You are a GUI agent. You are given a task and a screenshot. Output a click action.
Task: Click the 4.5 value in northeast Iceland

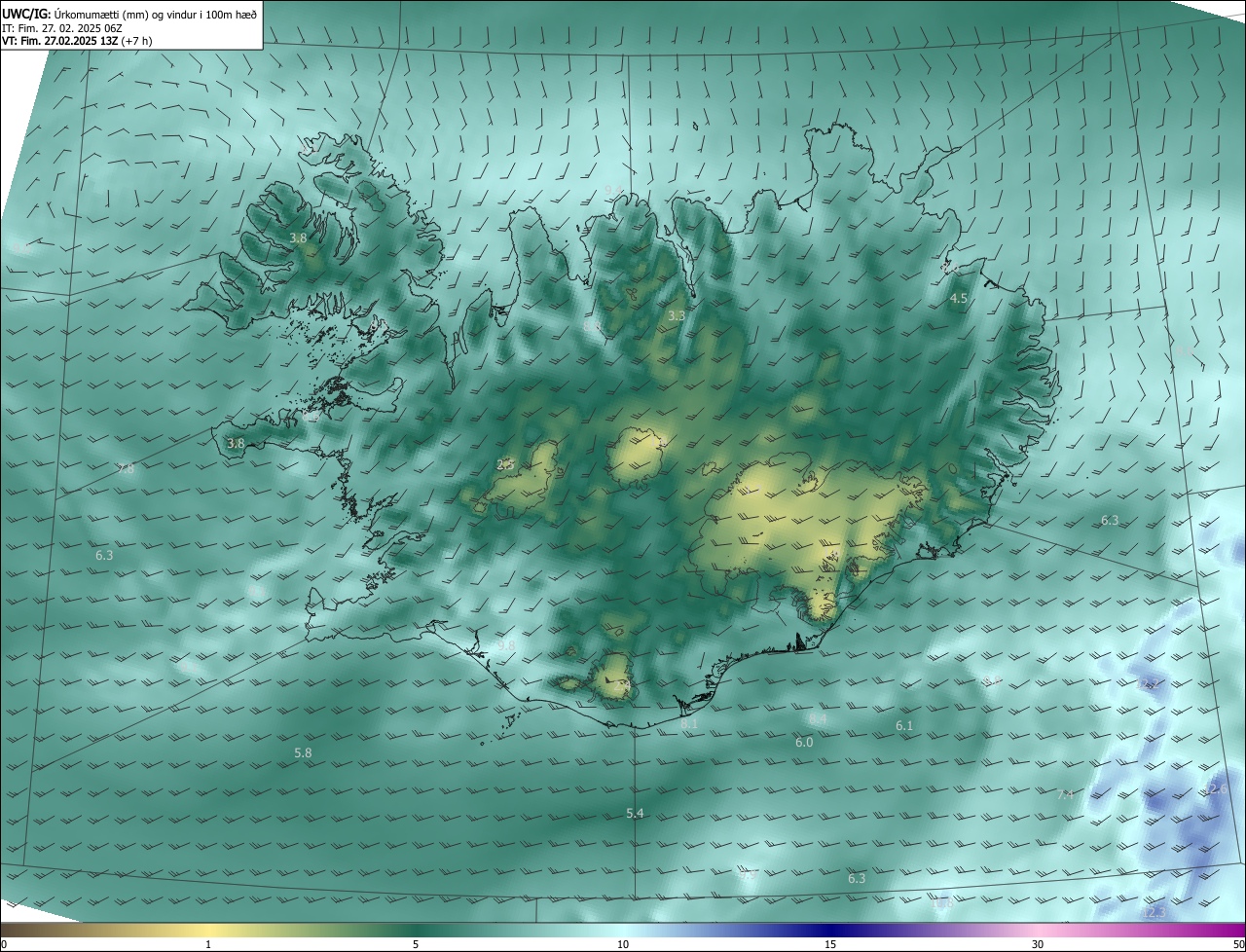tap(958, 299)
